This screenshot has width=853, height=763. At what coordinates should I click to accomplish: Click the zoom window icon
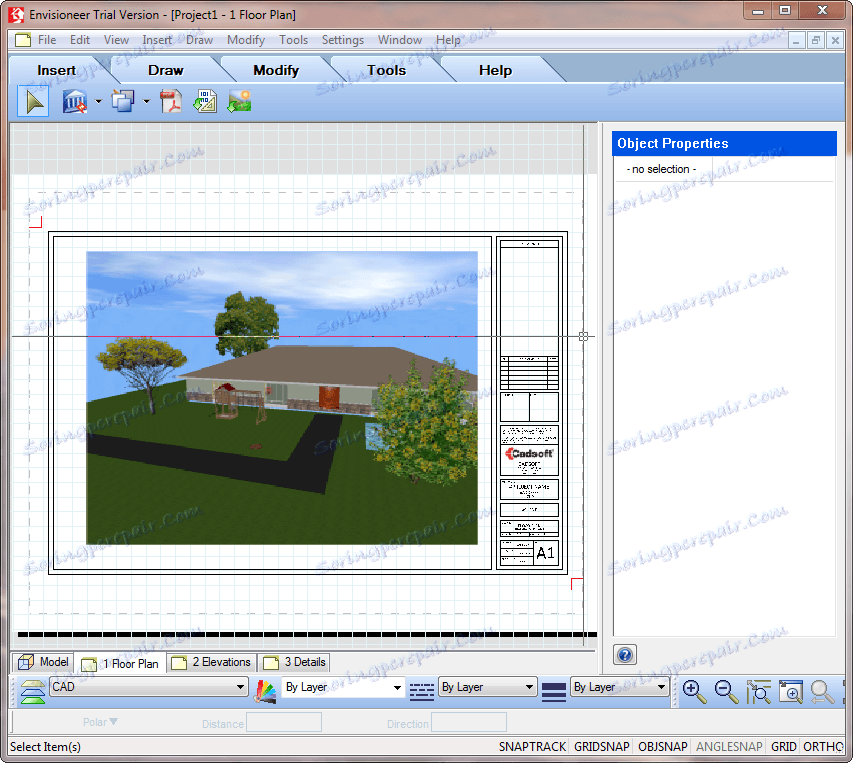pos(790,692)
